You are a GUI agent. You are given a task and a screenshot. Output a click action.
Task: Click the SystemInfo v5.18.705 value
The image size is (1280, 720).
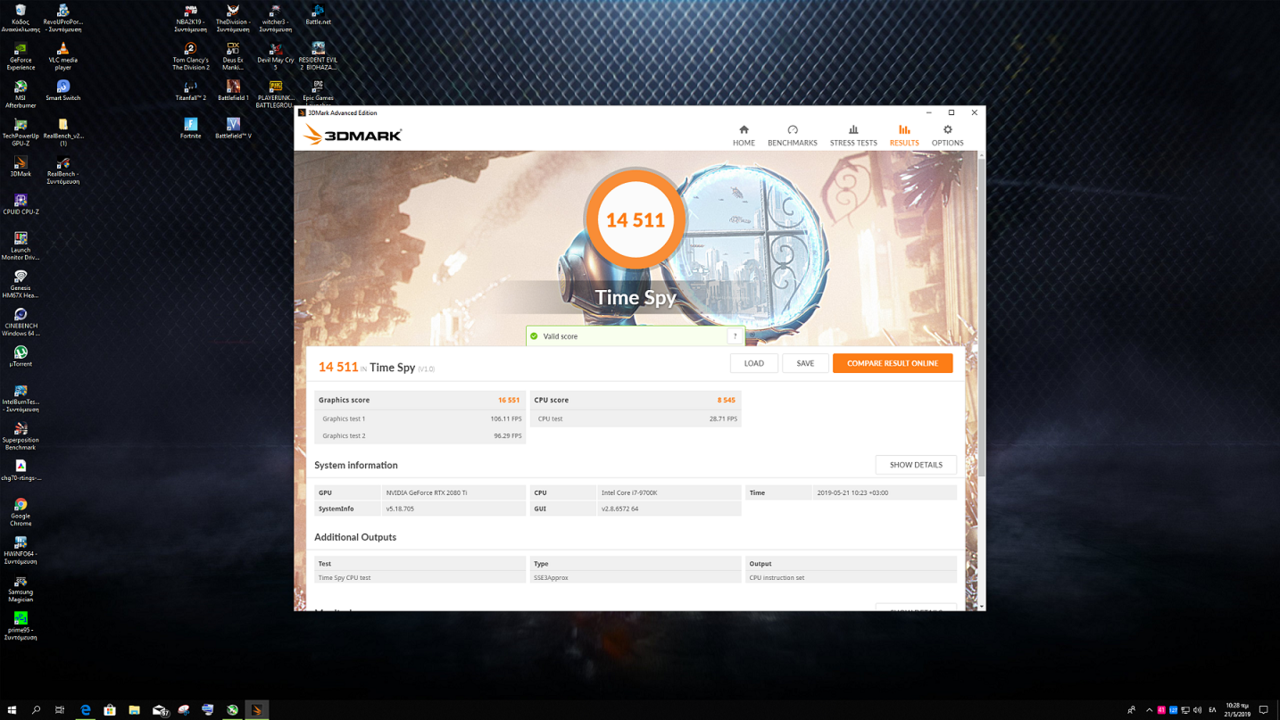coord(400,509)
